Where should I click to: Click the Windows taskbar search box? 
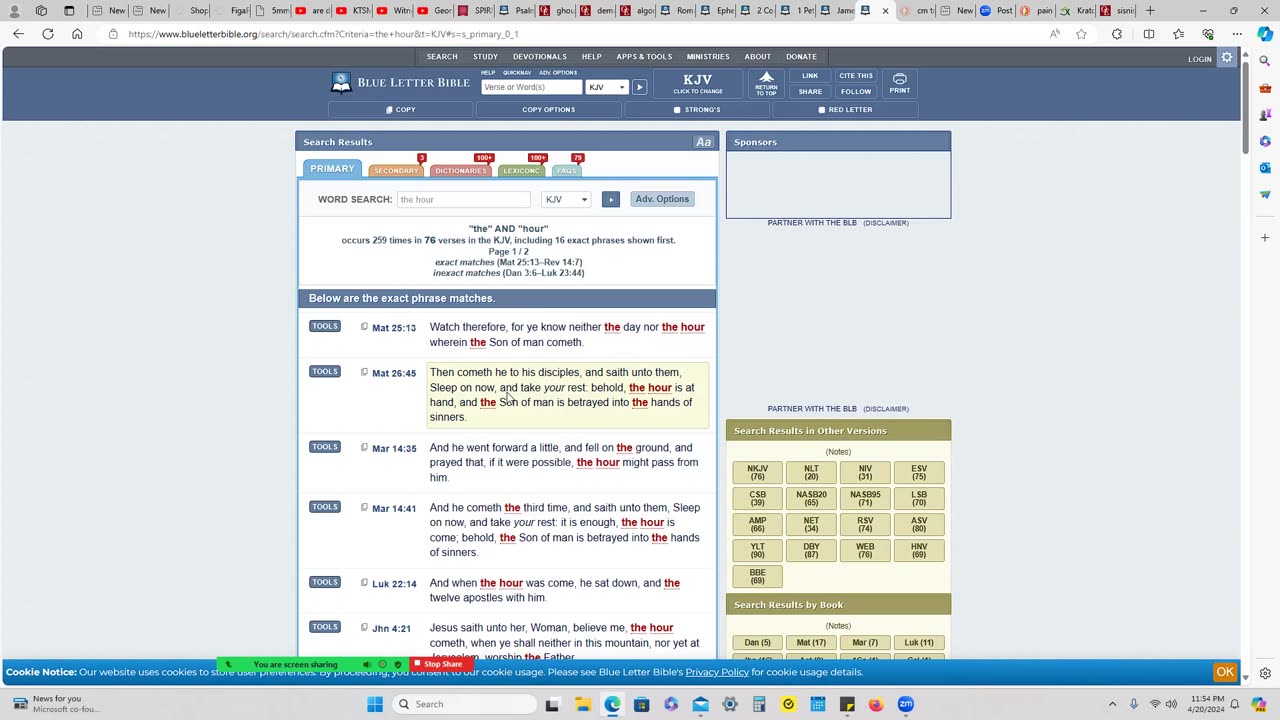(462, 704)
